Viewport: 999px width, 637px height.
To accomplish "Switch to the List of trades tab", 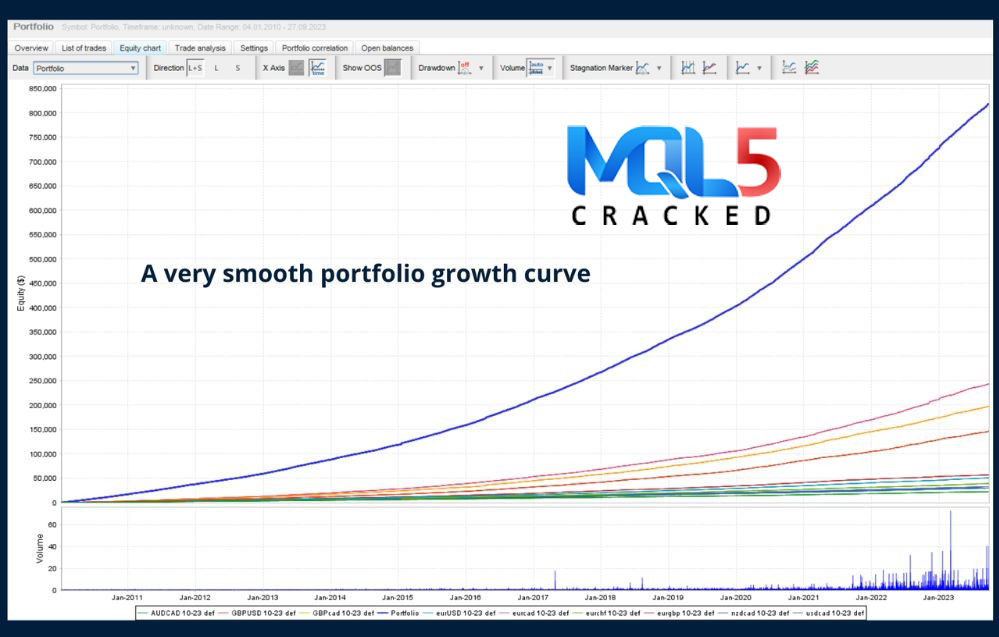I will [x=83, y=48].
